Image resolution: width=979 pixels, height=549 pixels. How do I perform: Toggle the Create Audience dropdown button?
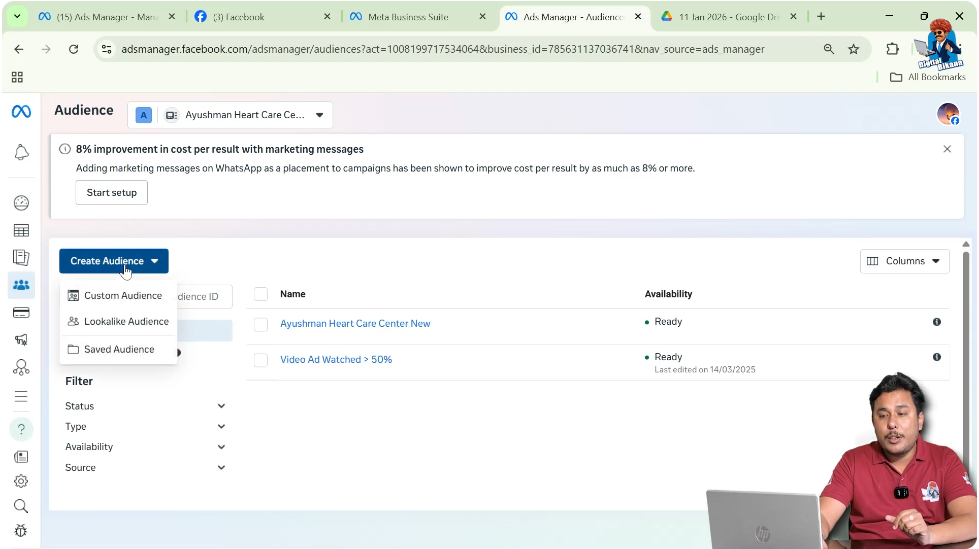point(114,261)
